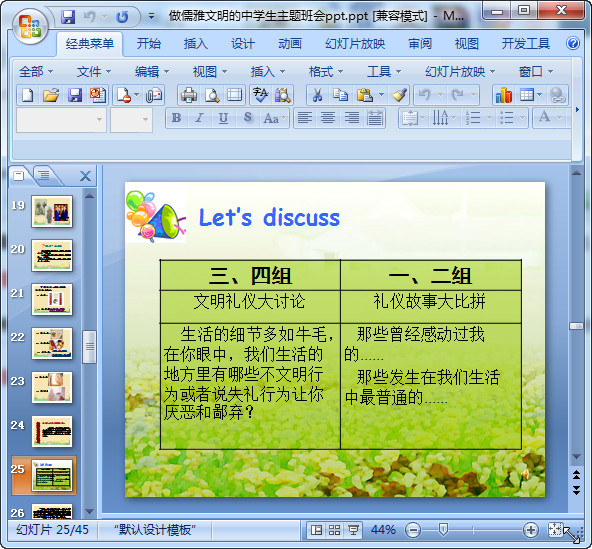Open the table icon dropdown arrow

(539, 95)
